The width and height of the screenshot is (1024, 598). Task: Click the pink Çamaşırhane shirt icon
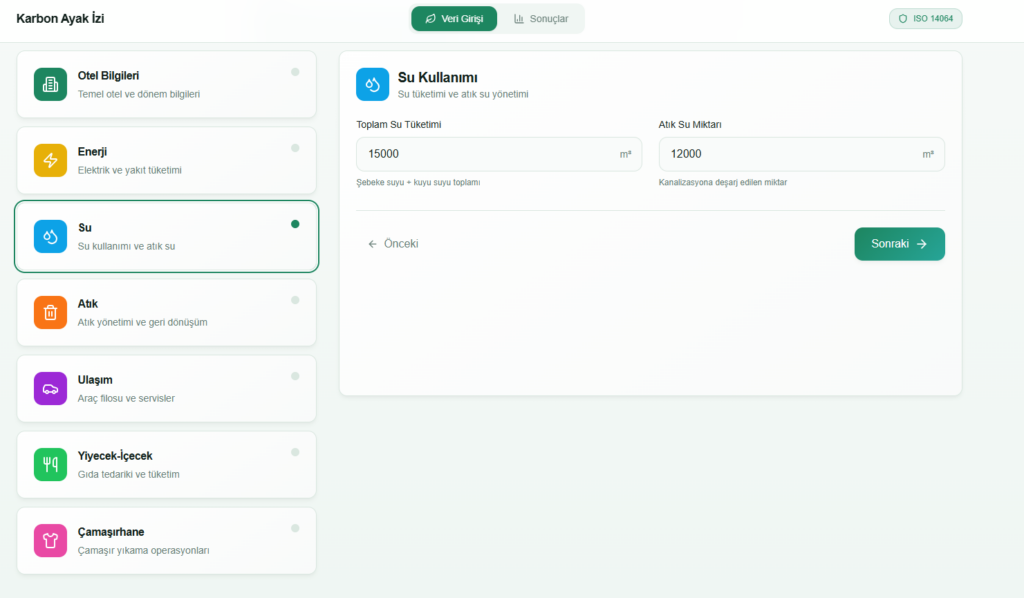click(50, 540)
